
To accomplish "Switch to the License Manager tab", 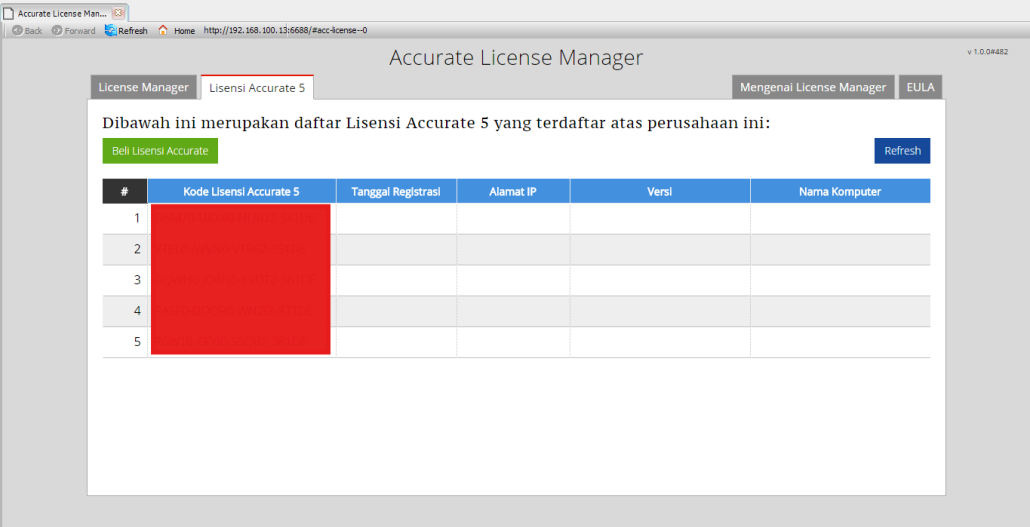I will point(143,88).
